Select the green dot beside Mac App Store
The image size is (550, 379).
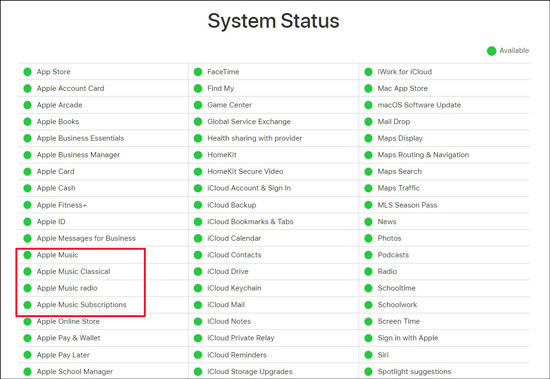368,88
